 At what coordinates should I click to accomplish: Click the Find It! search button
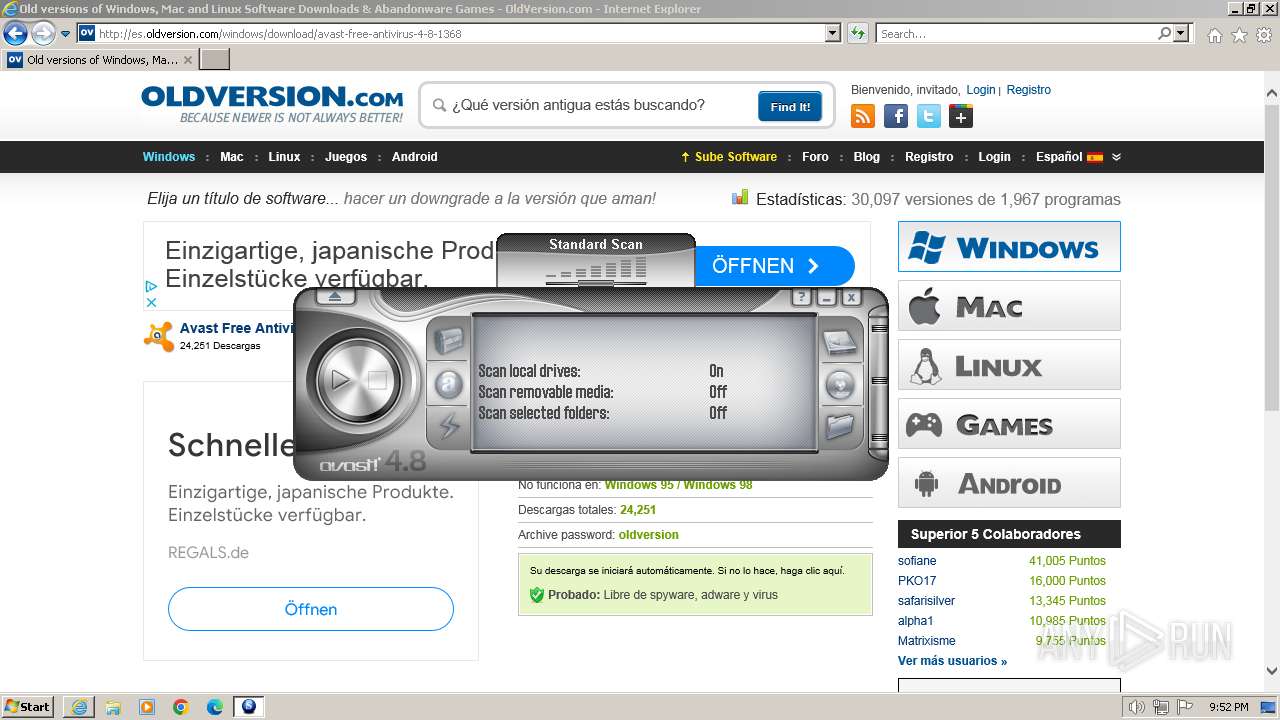(790, 106)
